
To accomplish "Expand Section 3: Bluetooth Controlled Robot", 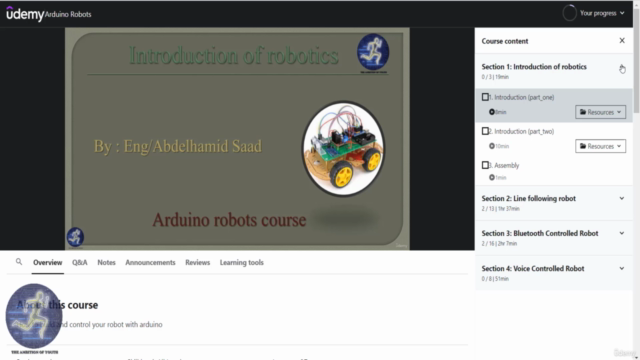I will pos(622,233).
